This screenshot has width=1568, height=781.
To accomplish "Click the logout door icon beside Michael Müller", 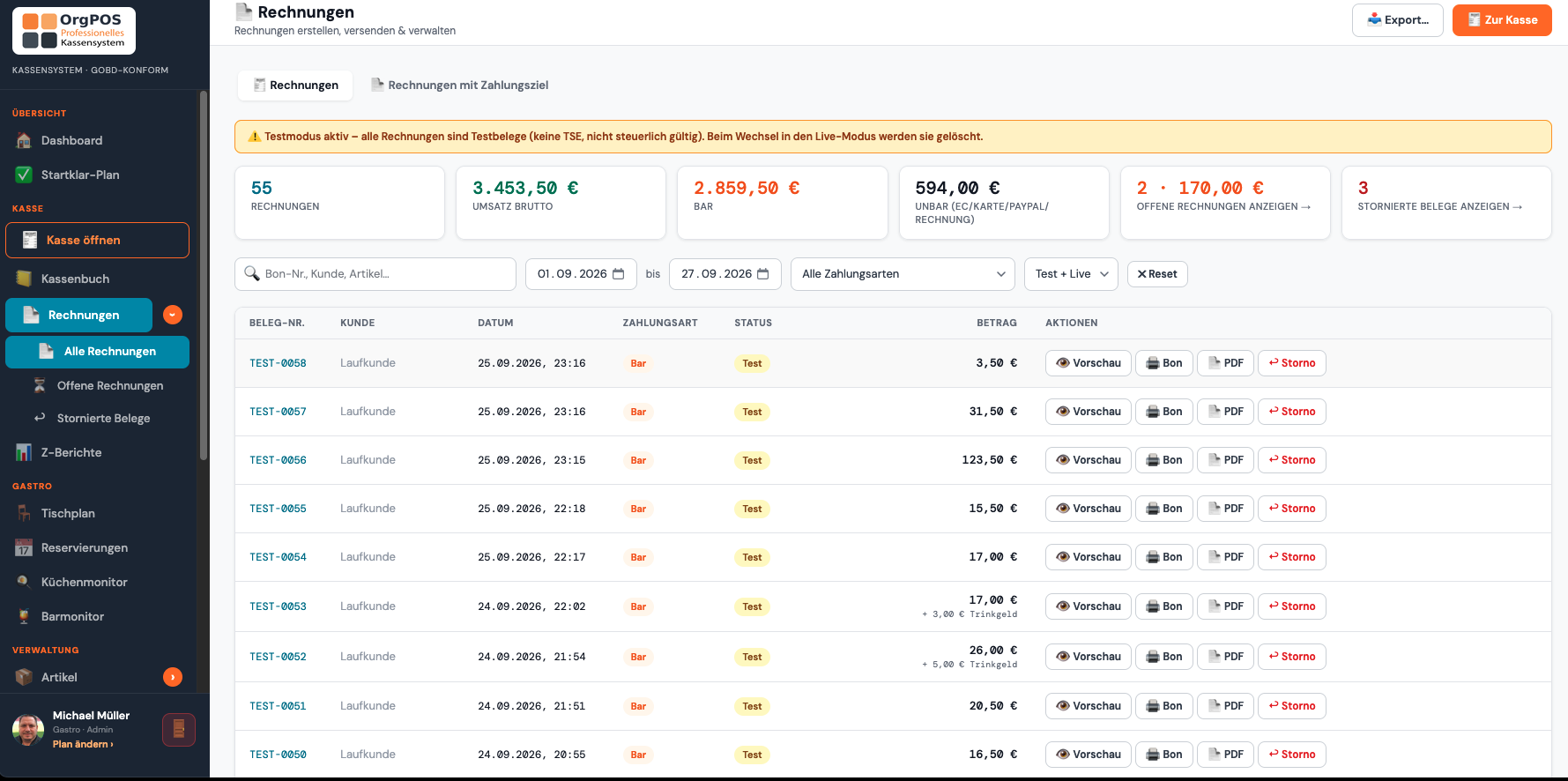I will click(179, 730).
